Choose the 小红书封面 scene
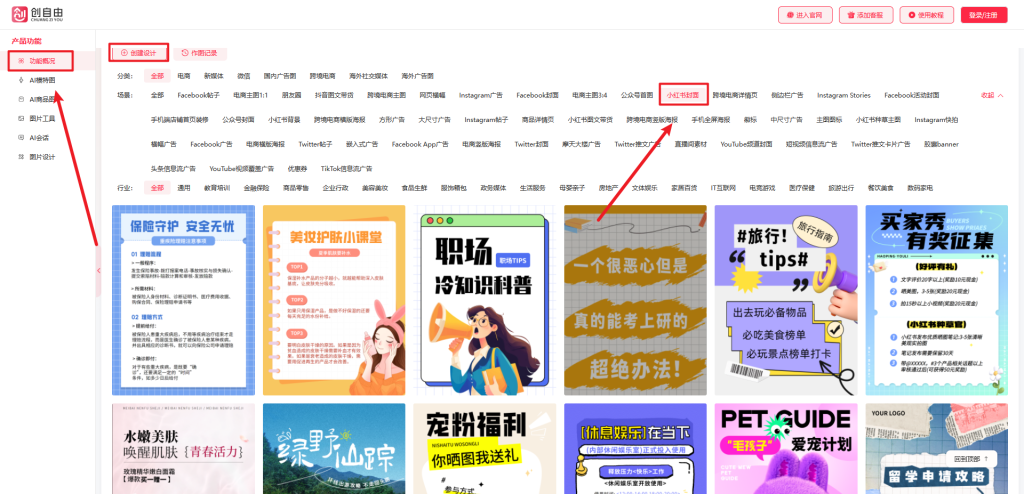 682,95
